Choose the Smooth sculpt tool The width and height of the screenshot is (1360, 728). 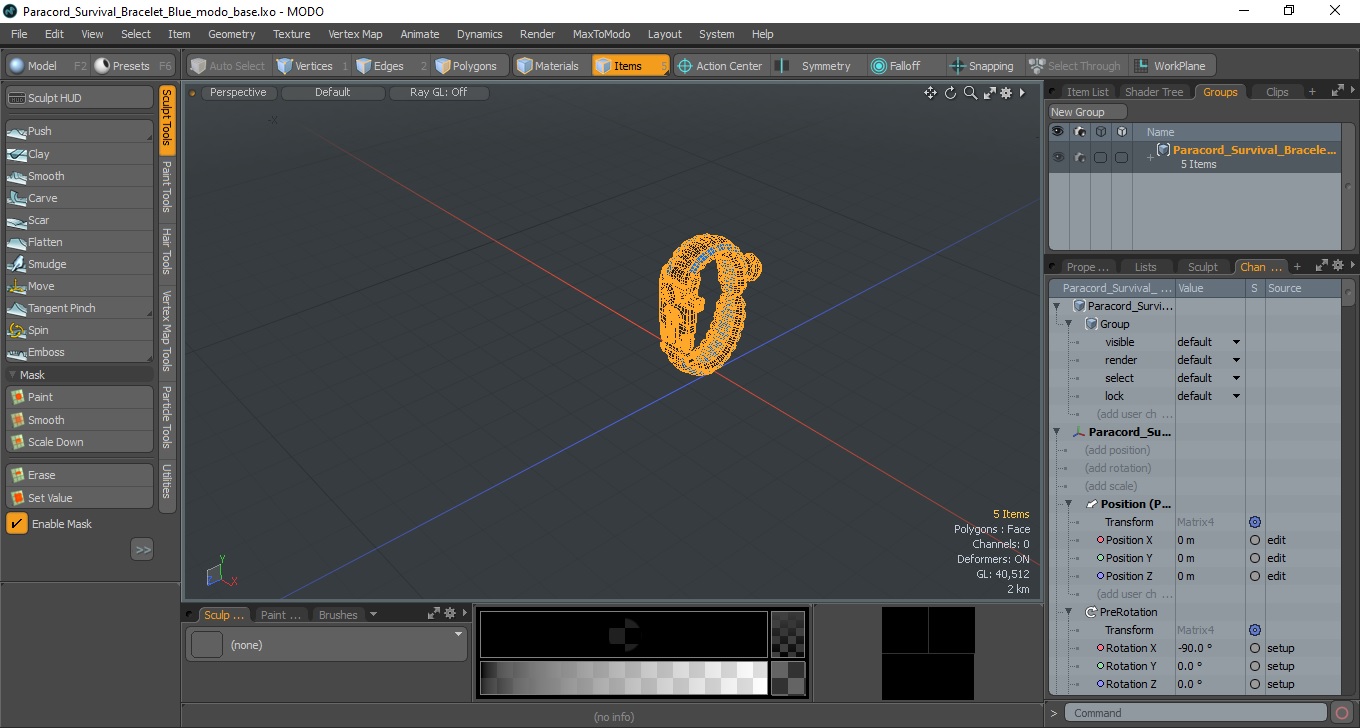tap(79, 176)
